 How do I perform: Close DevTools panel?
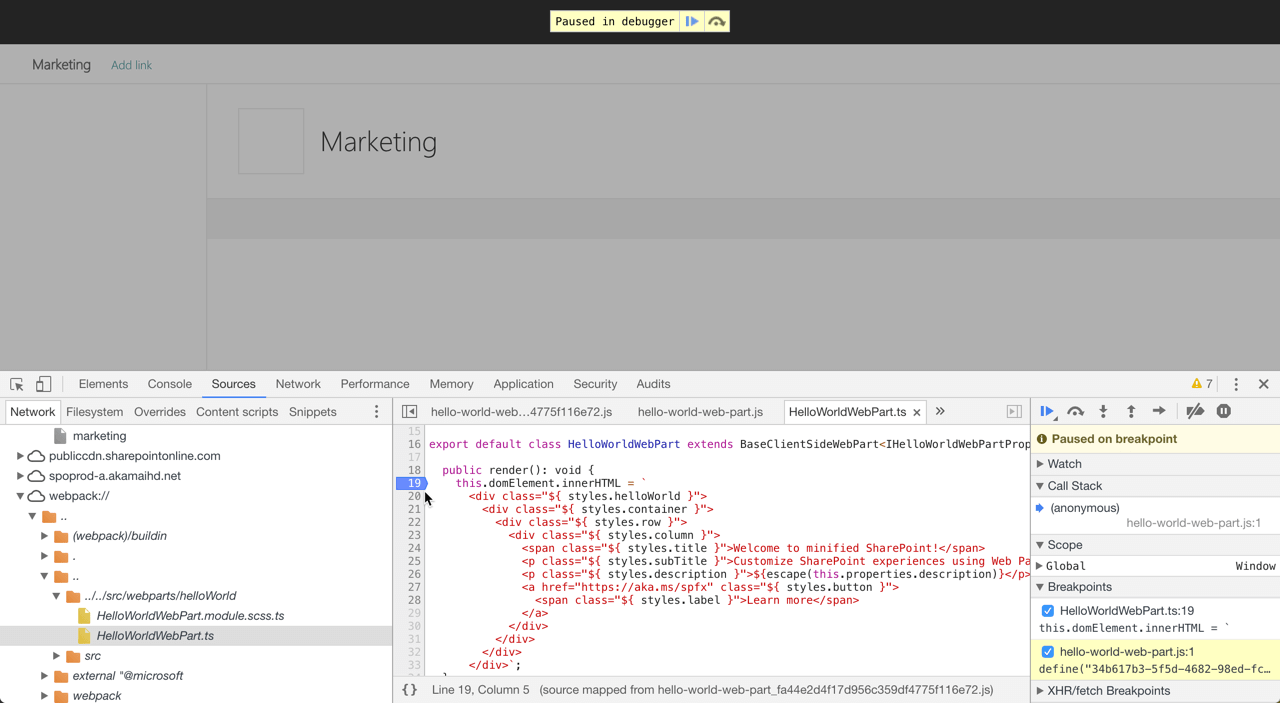pos(1264,384)
